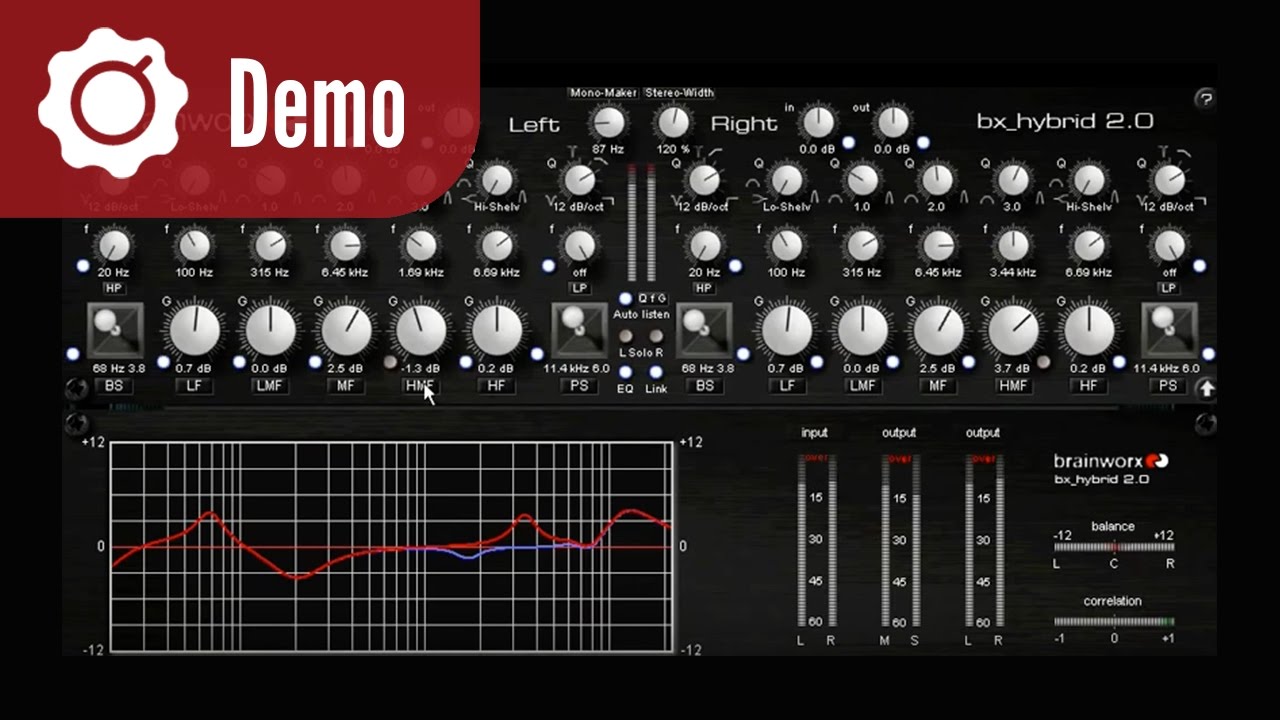This screenshot has height=720, width=1280.
Task: Click the right HMF gain knob showing 3.7 dB
Action: point(1013,330)
